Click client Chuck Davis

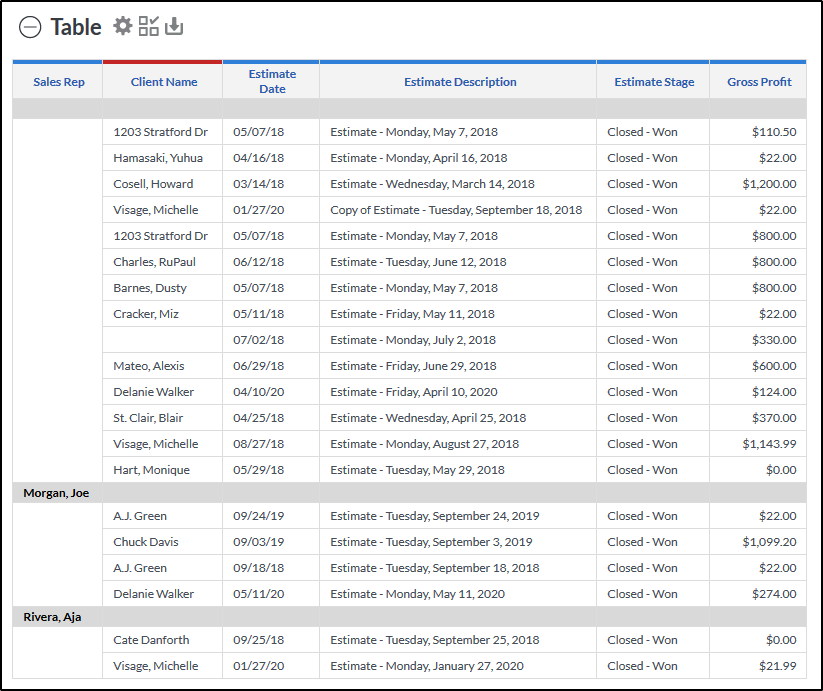pos(146,542)
